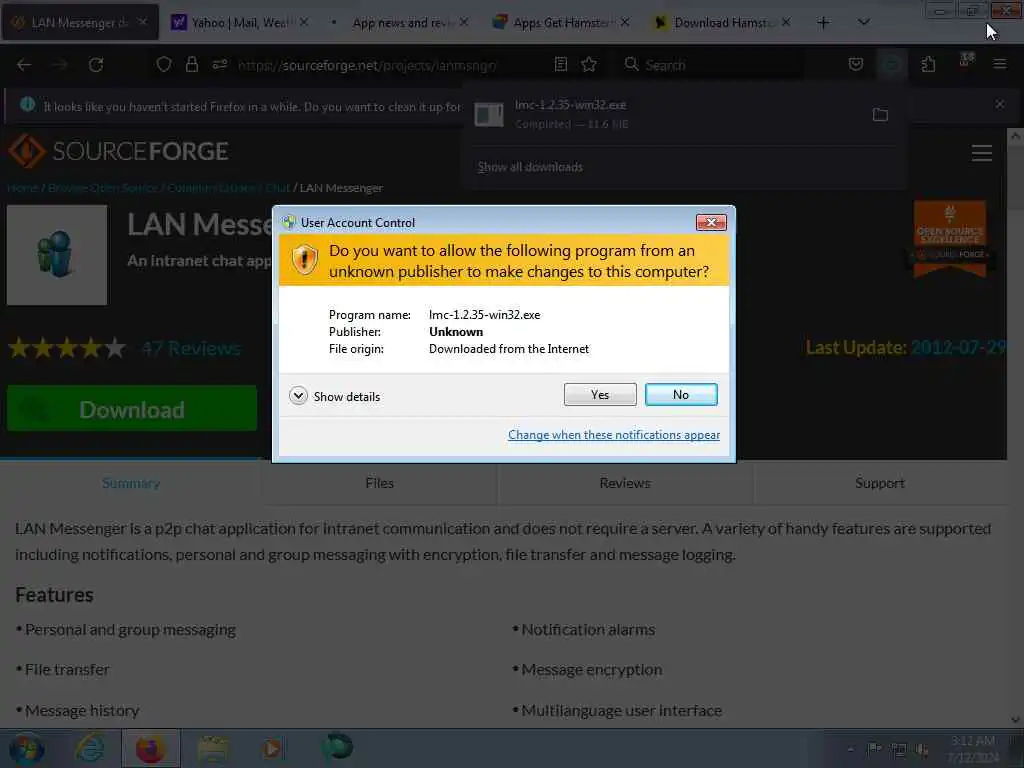Switch to the Summary tab
The image size is (1024, 768).
click(x=131, y=483)
